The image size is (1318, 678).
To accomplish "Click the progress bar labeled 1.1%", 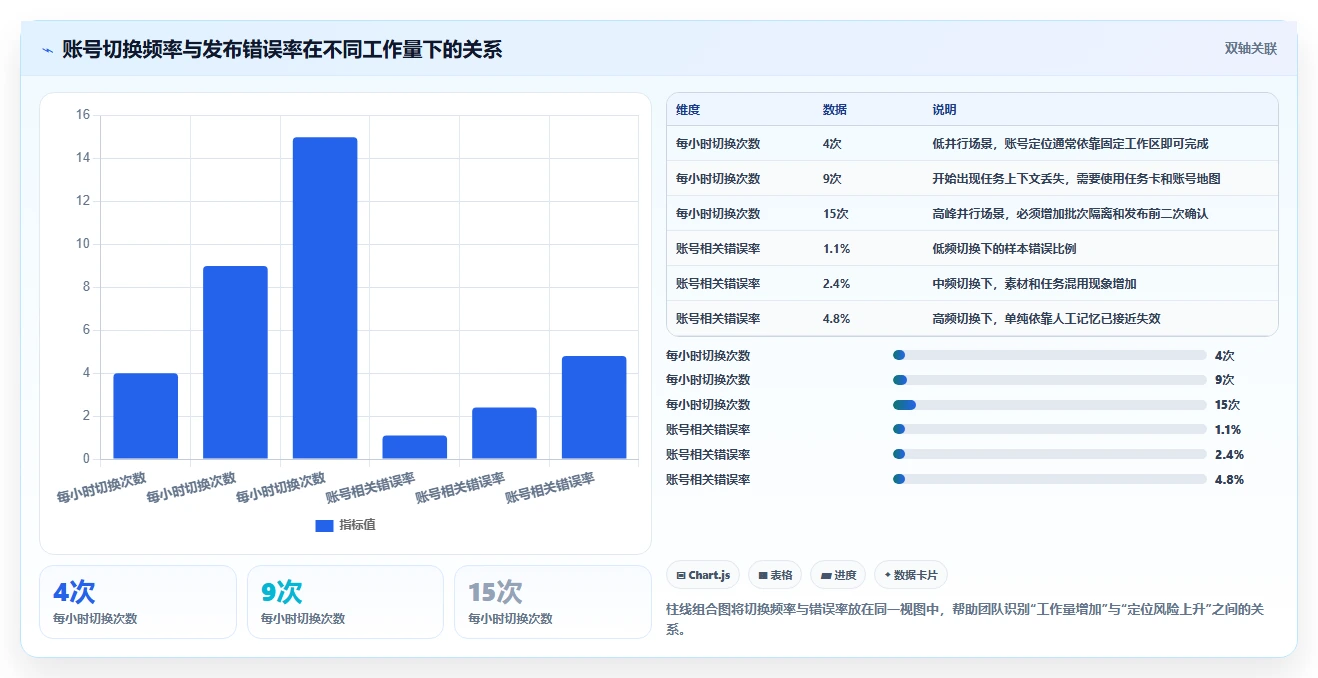I will (x=1050, y=429).
